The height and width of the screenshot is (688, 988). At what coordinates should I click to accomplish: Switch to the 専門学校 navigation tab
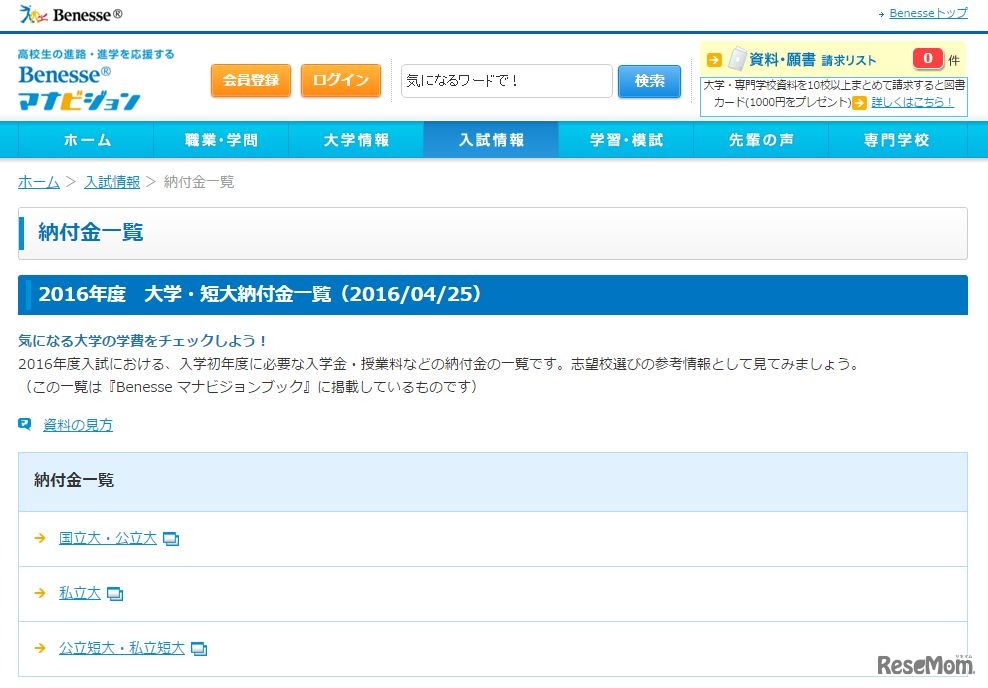tap(894, 140)
